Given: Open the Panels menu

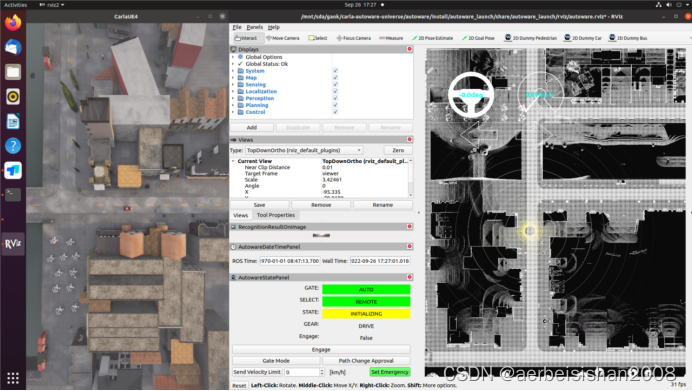Looking at the screenshot, I should click(x=255, y=27).
